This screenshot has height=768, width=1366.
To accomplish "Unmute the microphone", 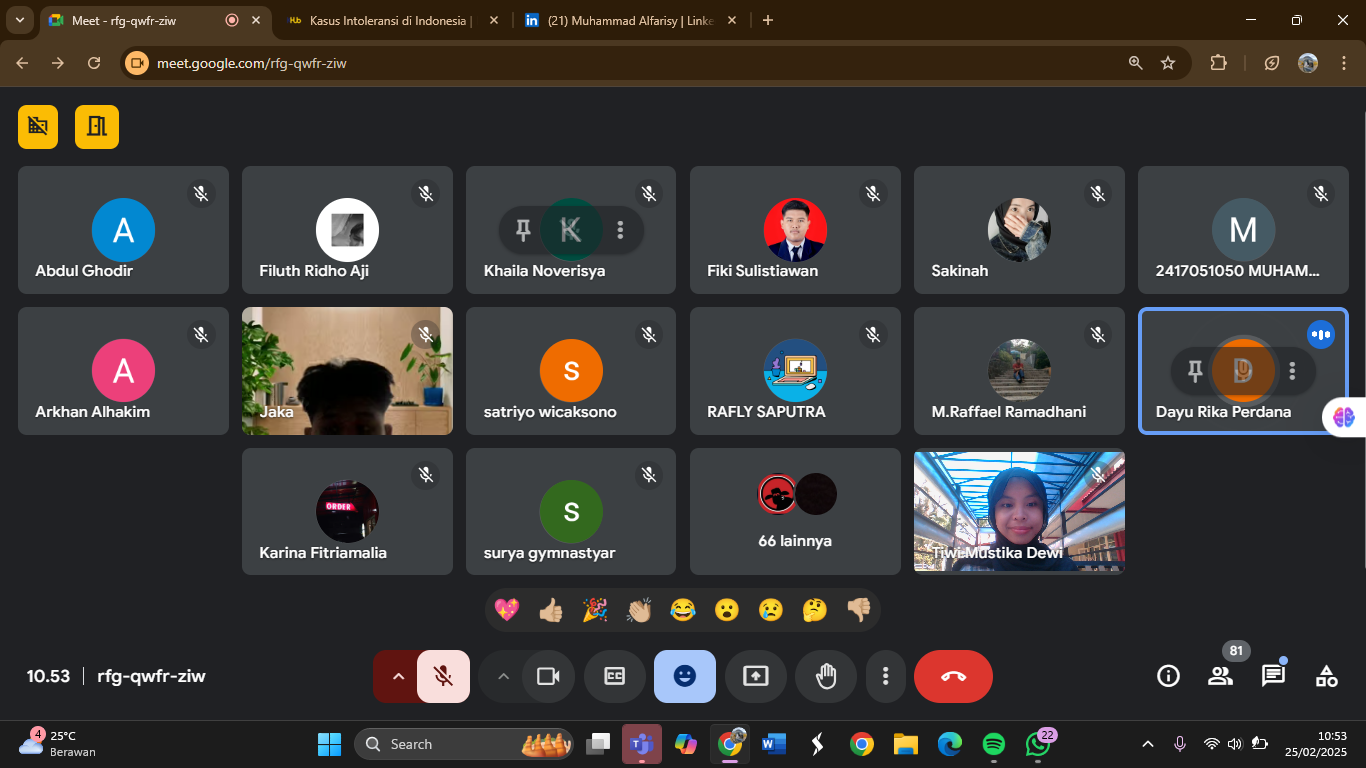I will click(443, 676).
